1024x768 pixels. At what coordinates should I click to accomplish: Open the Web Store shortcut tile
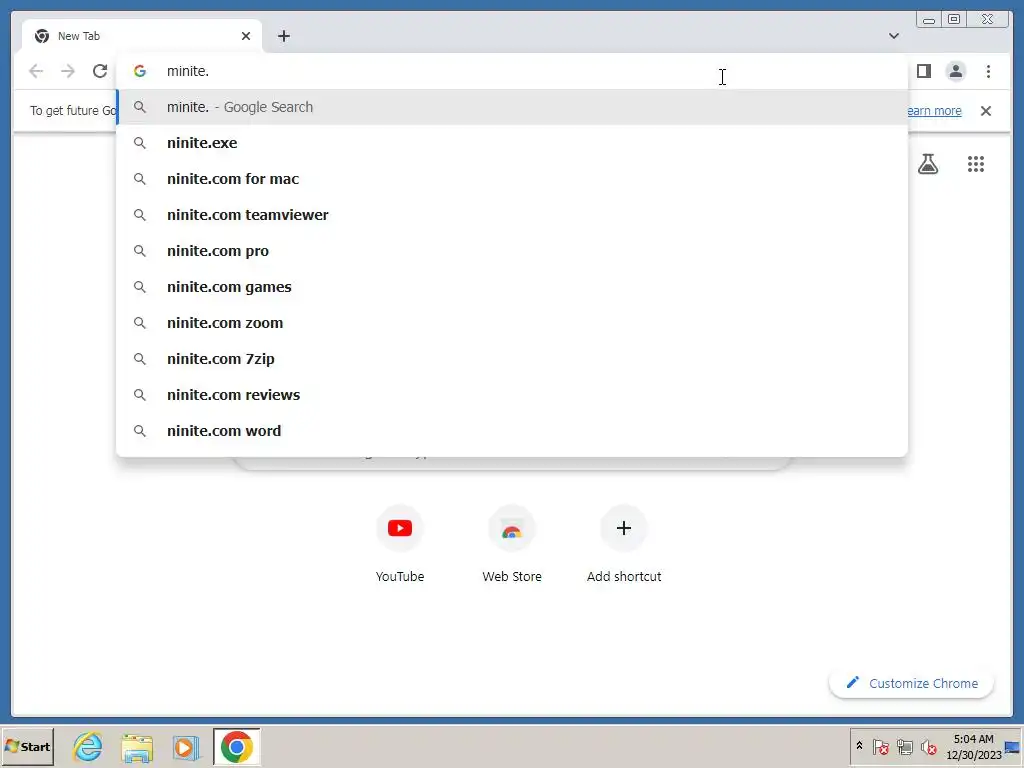tap(512, 544)
